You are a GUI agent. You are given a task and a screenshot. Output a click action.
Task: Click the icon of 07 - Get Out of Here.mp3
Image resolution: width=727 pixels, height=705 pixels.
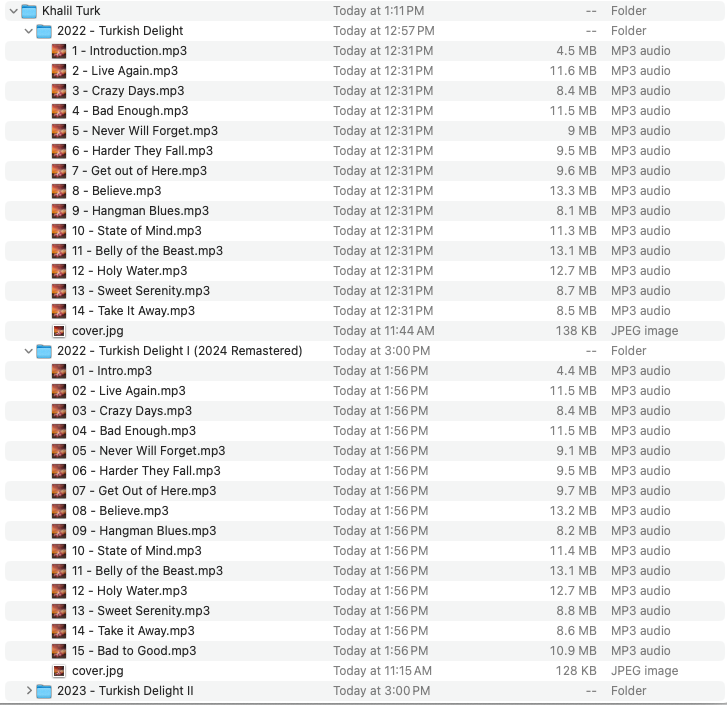click(59, 491)
